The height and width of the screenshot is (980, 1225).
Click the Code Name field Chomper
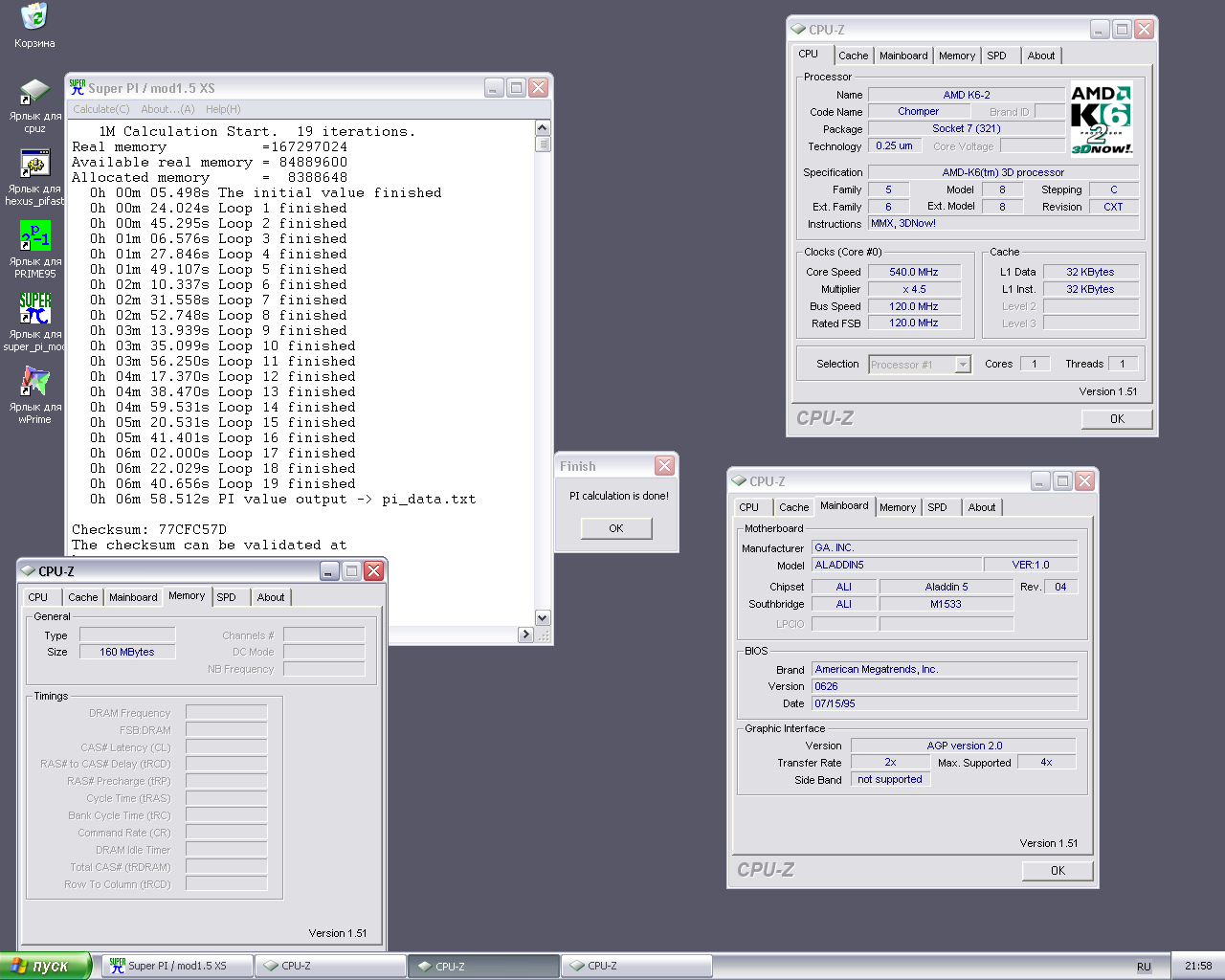[x=919, y=111]
